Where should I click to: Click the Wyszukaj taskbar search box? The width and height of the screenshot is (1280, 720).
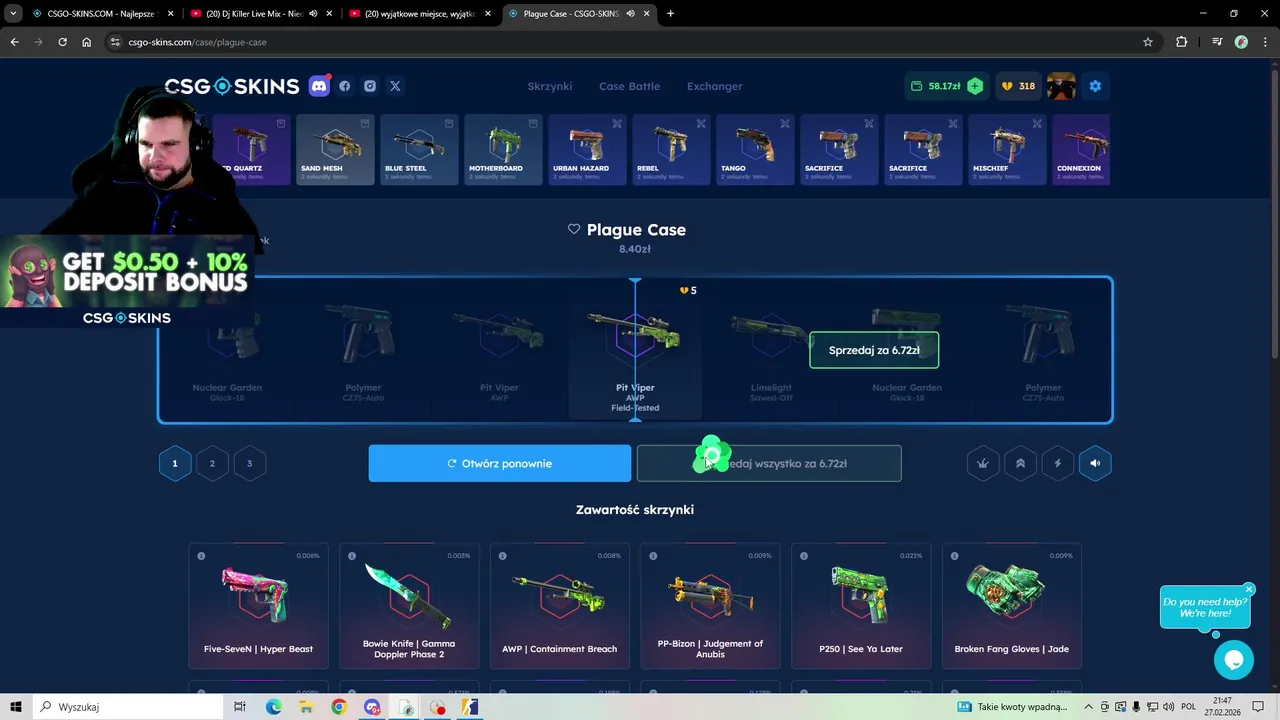130,707
